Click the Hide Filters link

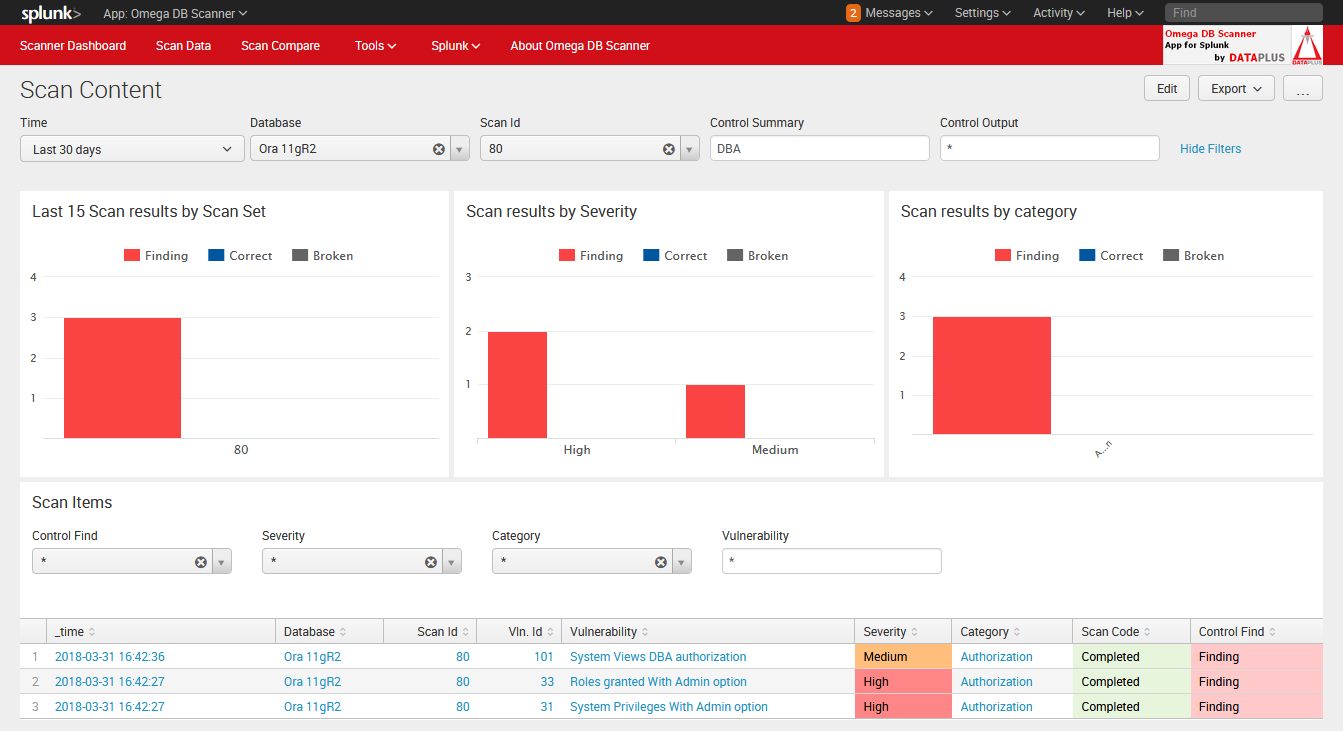pos(1210,149)
